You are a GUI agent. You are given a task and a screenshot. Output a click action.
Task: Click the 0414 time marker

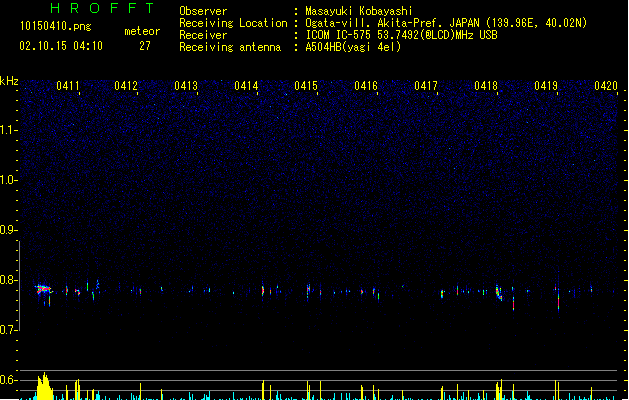click(x=246, y=86)
